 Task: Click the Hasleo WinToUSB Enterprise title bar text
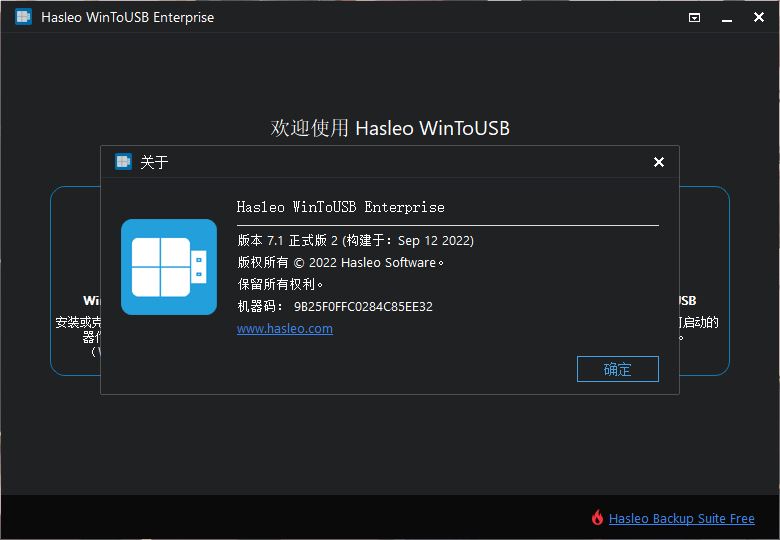(127, 17)
